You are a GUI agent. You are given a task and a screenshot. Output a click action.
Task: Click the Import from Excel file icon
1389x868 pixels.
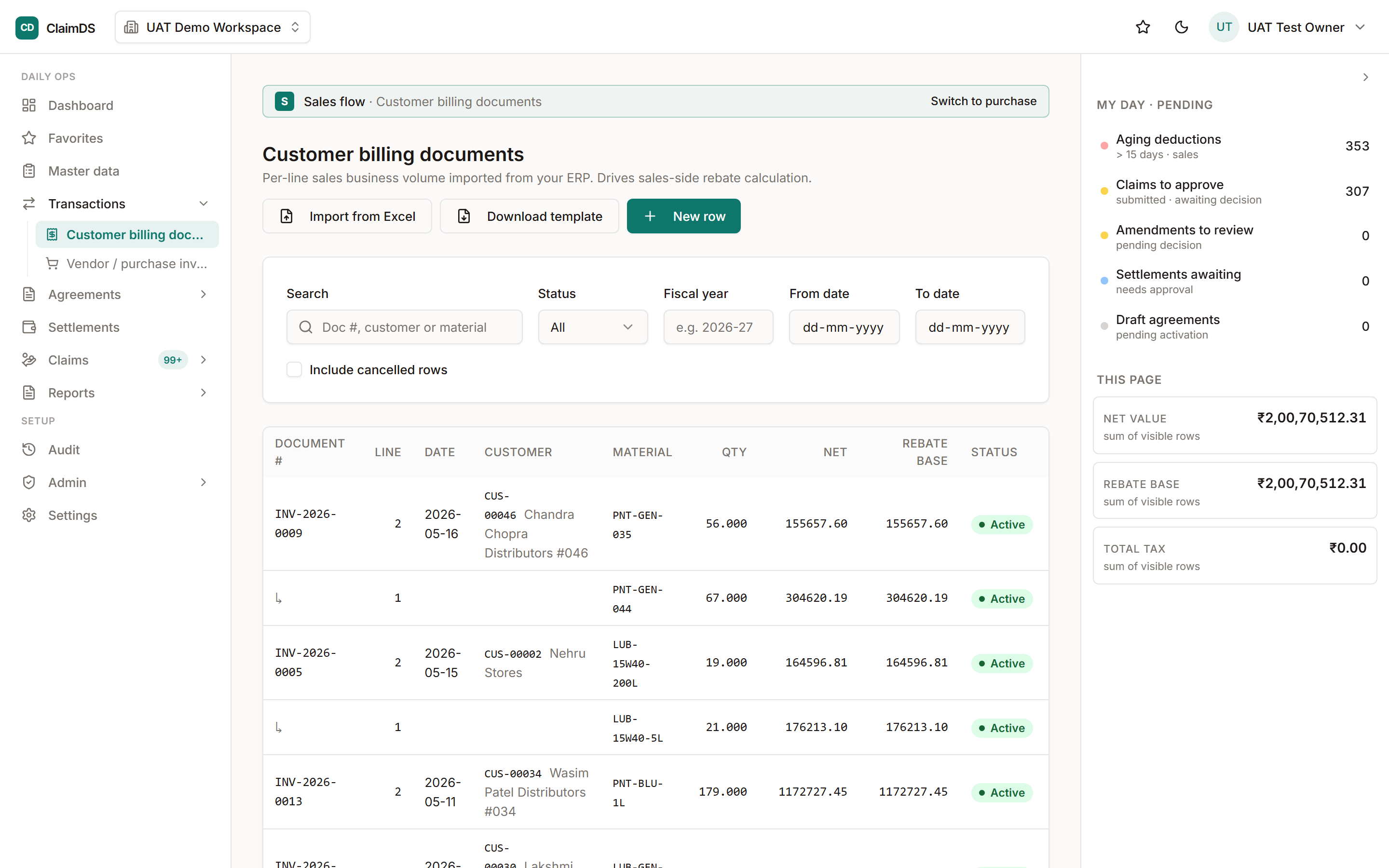286,217
